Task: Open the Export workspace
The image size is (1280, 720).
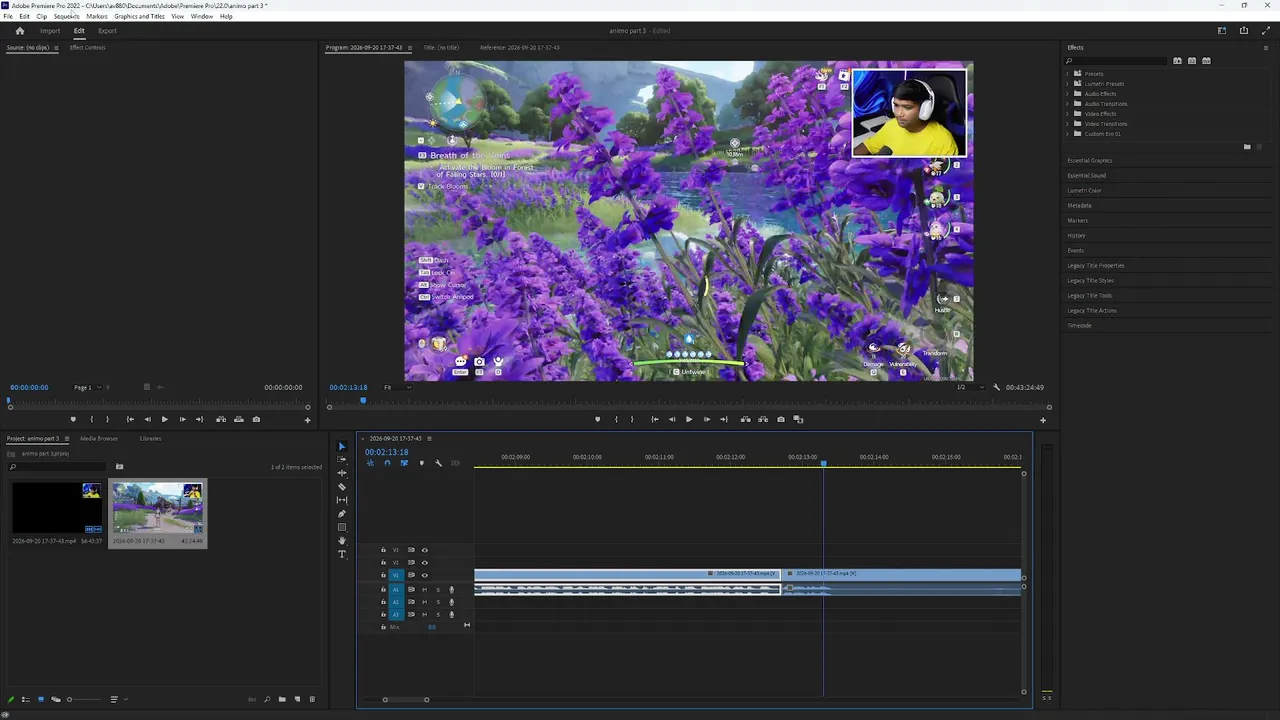Action: (107, 31)
